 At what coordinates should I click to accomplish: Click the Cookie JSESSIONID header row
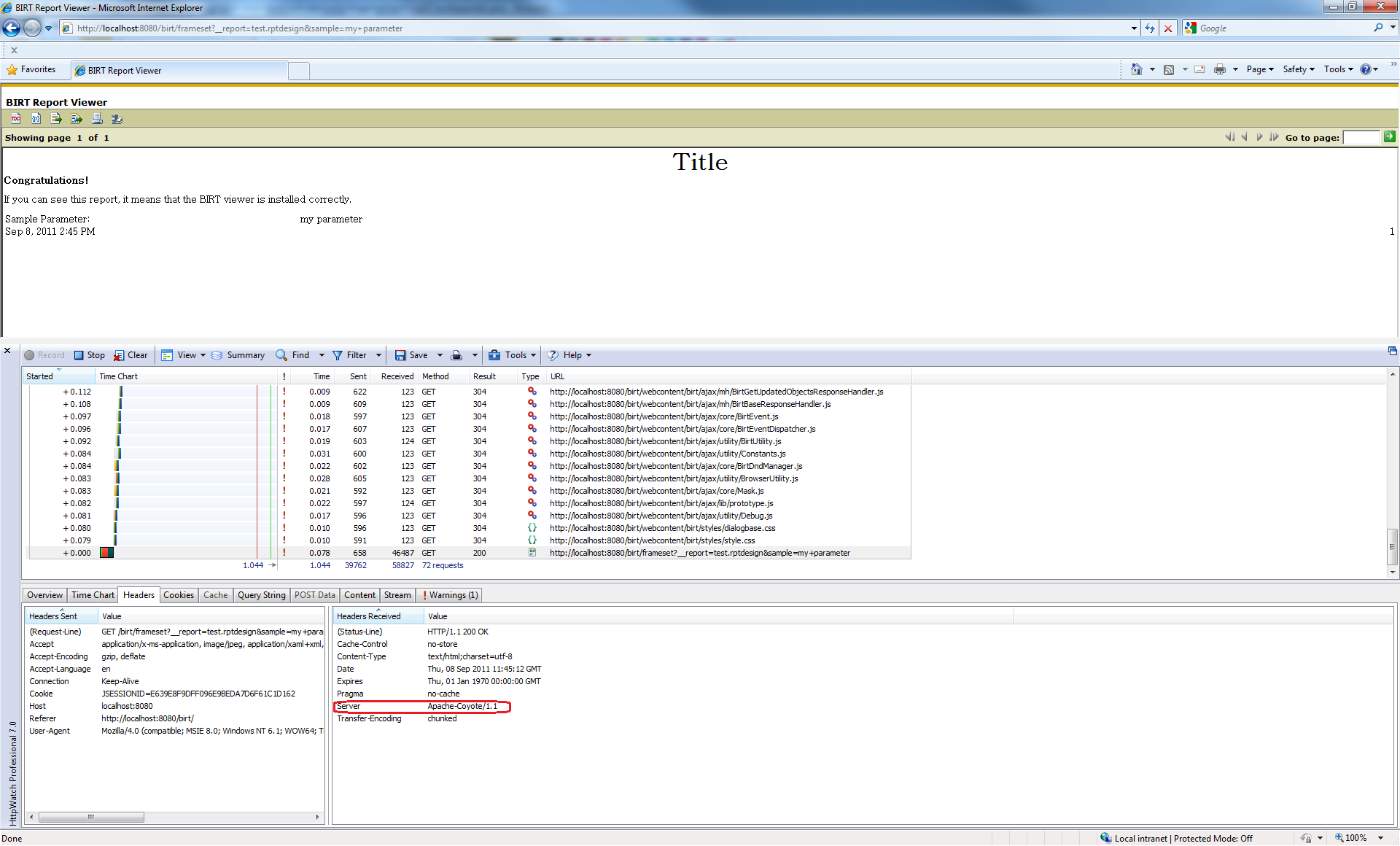(x=175, y=694)
